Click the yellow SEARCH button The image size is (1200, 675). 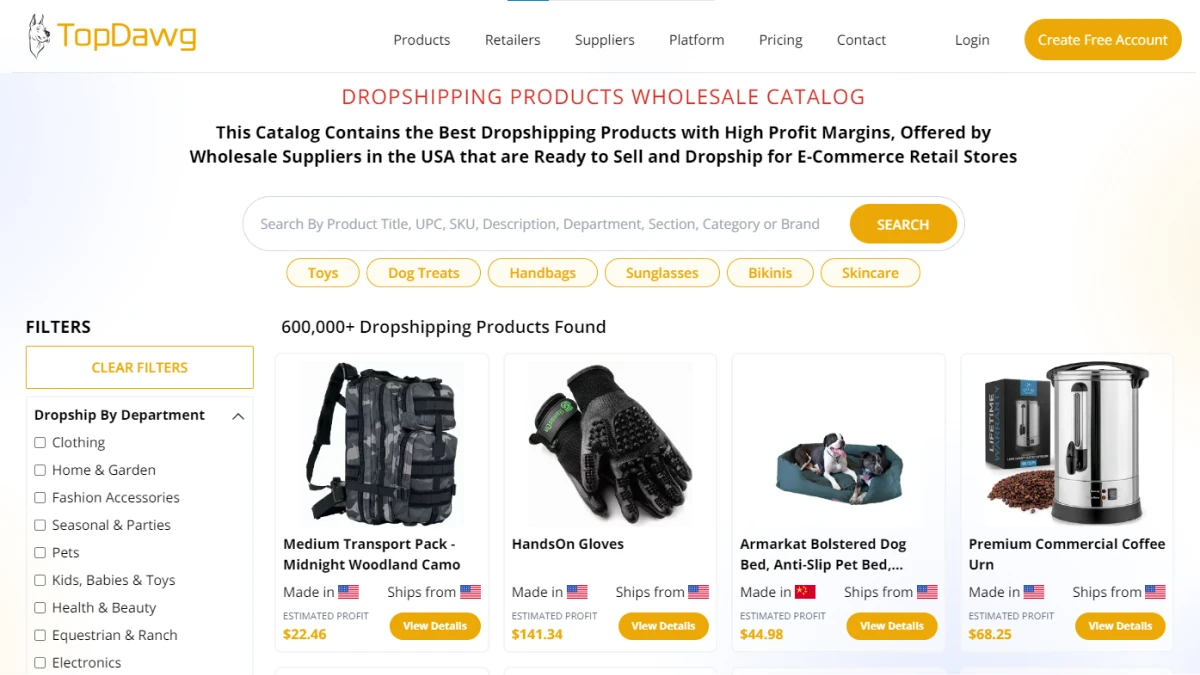click(903, 224)
